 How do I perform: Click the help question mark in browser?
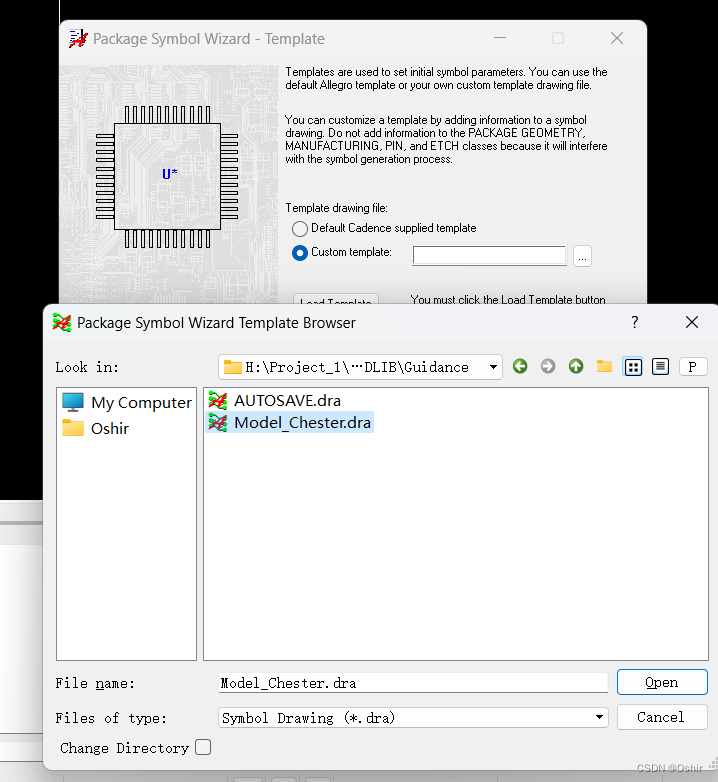click(x=634, y=322)
